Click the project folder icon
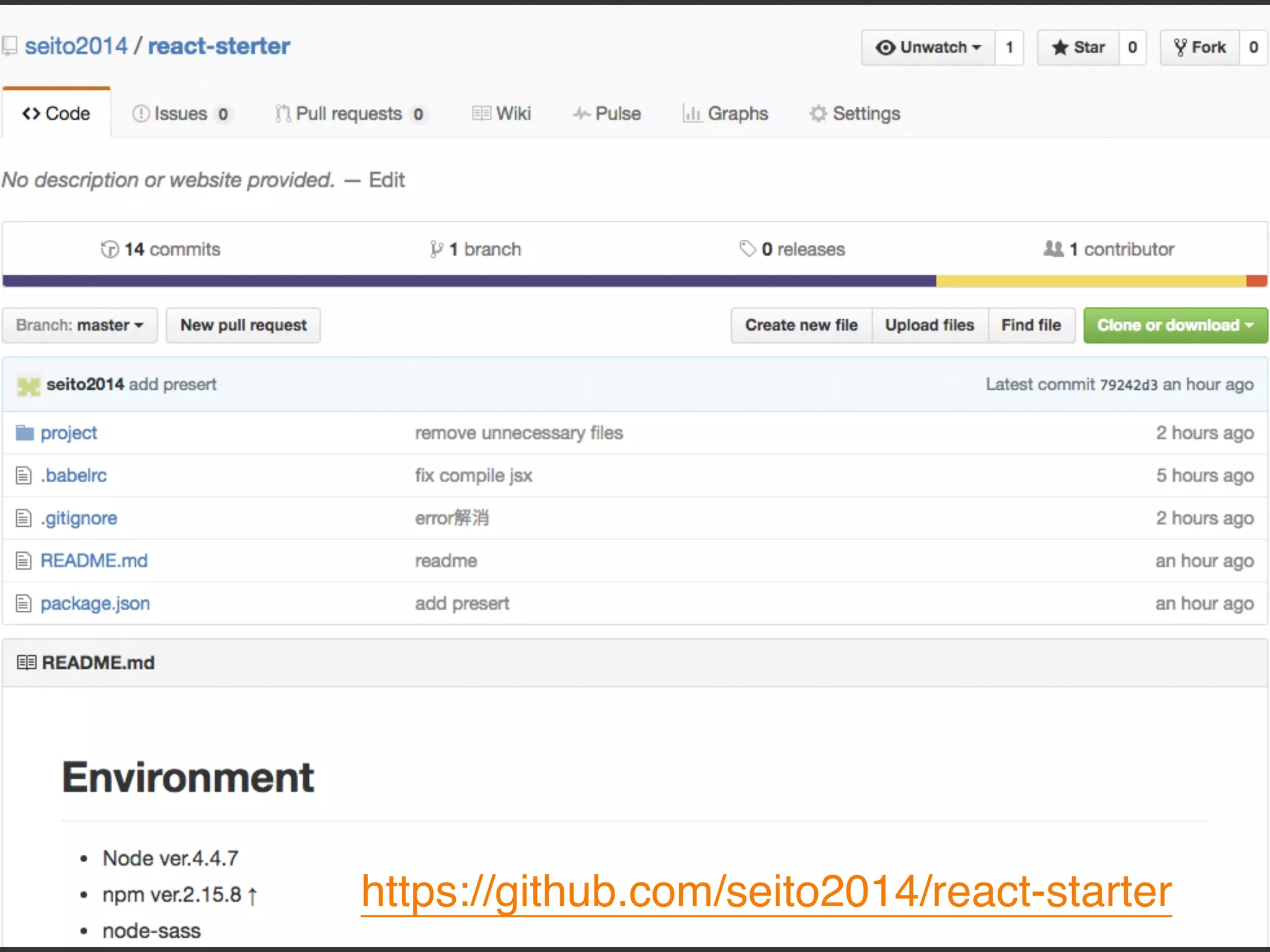Image resolution: width=1270 pixels, height=952 pixels. tap(24, 433)
